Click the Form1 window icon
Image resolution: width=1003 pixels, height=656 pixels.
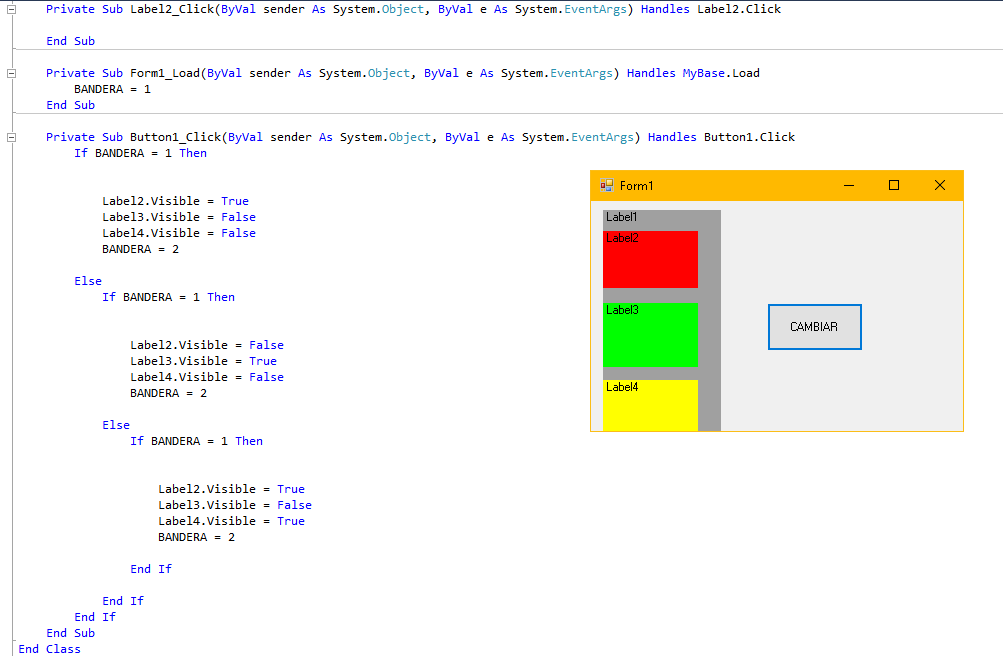click(606, 185)
